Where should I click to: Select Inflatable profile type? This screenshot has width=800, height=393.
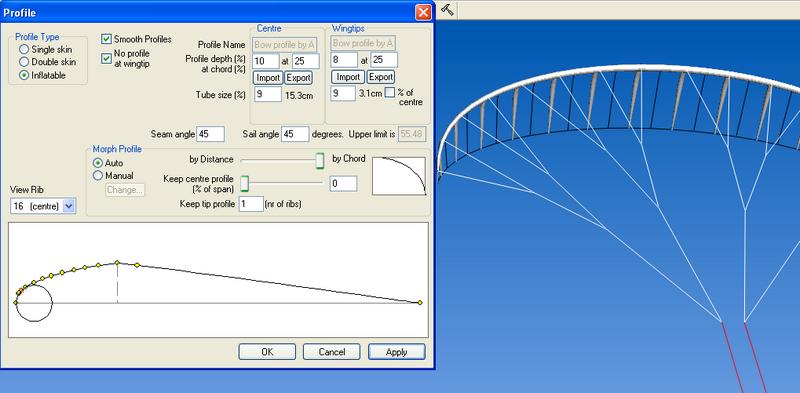click(24, 75)
